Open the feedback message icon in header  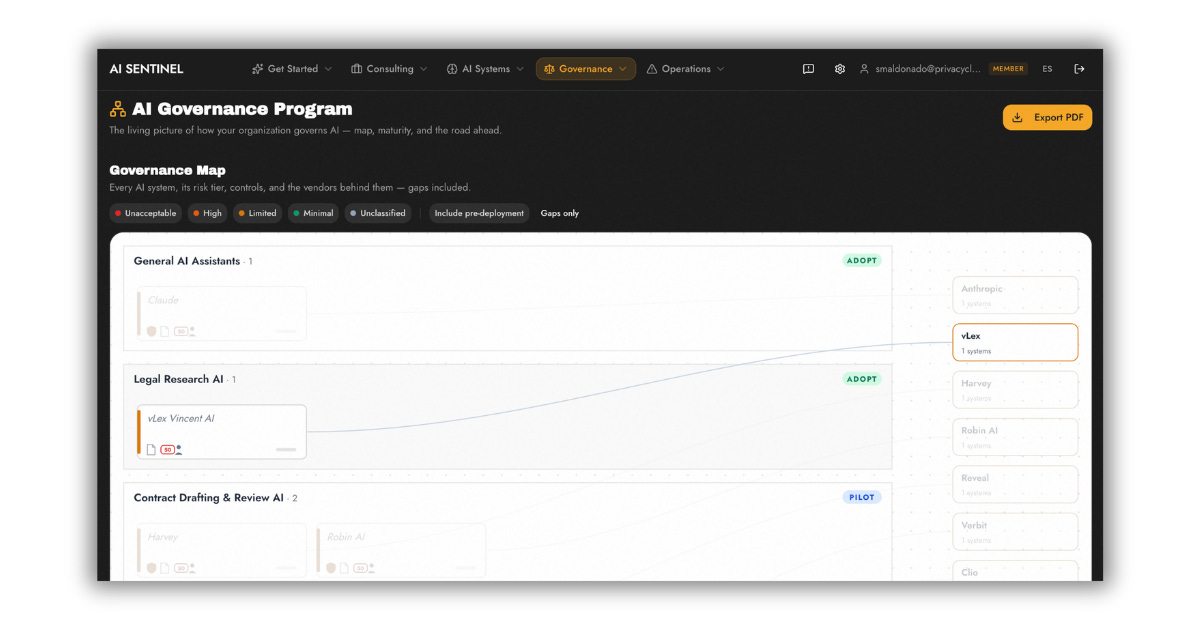(808, 69)
